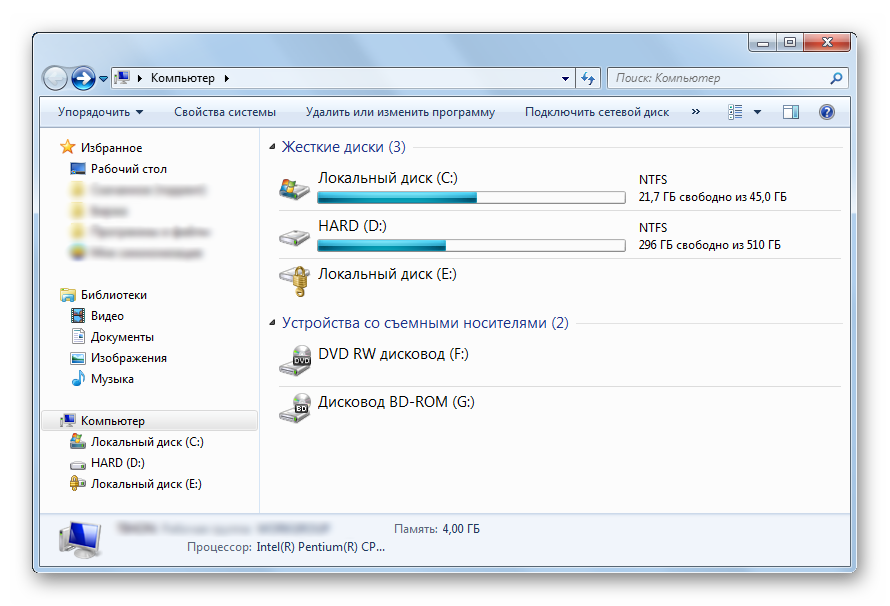Click the Избранное star icon
Viewport: 890px width, 606px height.
pyautogui.click(x=68, y=147)
